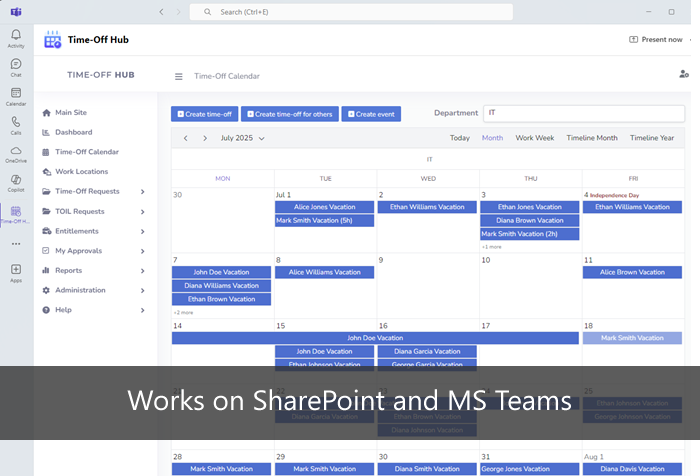Expand Reports submenu chevron
The width and height of the screenshot is (700, 476).
point(142,271)
